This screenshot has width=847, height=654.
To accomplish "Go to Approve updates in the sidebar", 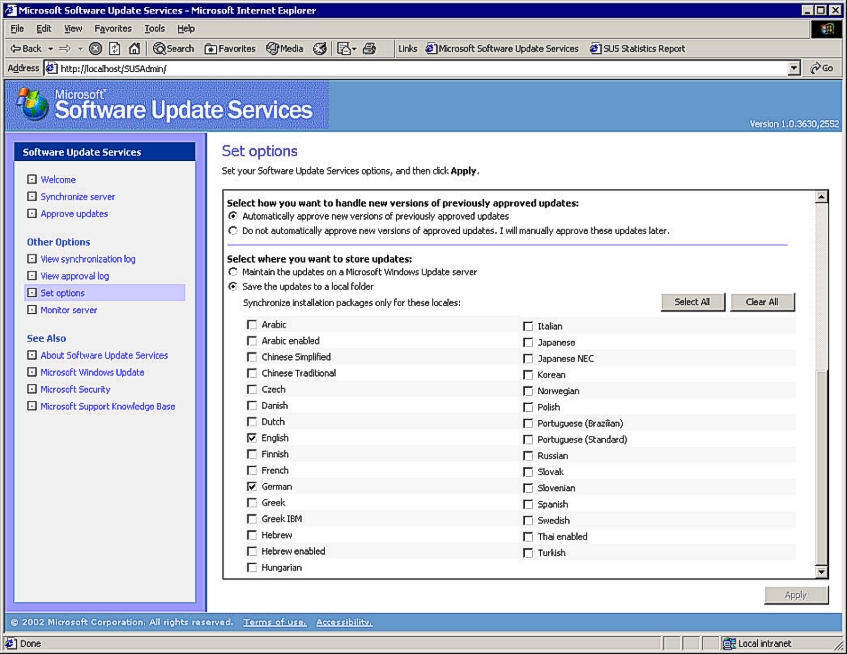I will 75,213.
